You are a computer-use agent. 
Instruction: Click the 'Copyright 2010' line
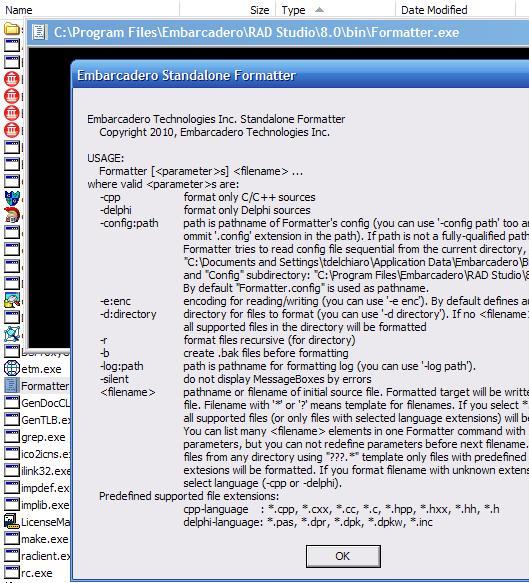[214, 132]
